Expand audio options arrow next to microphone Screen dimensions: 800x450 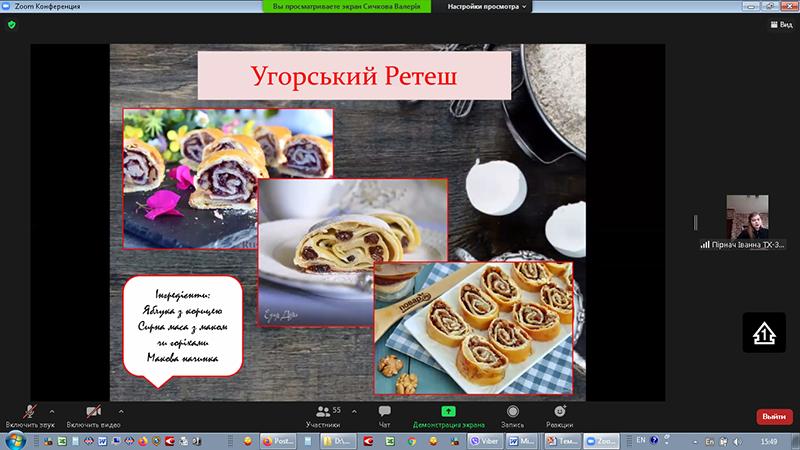tap(52, 410)
